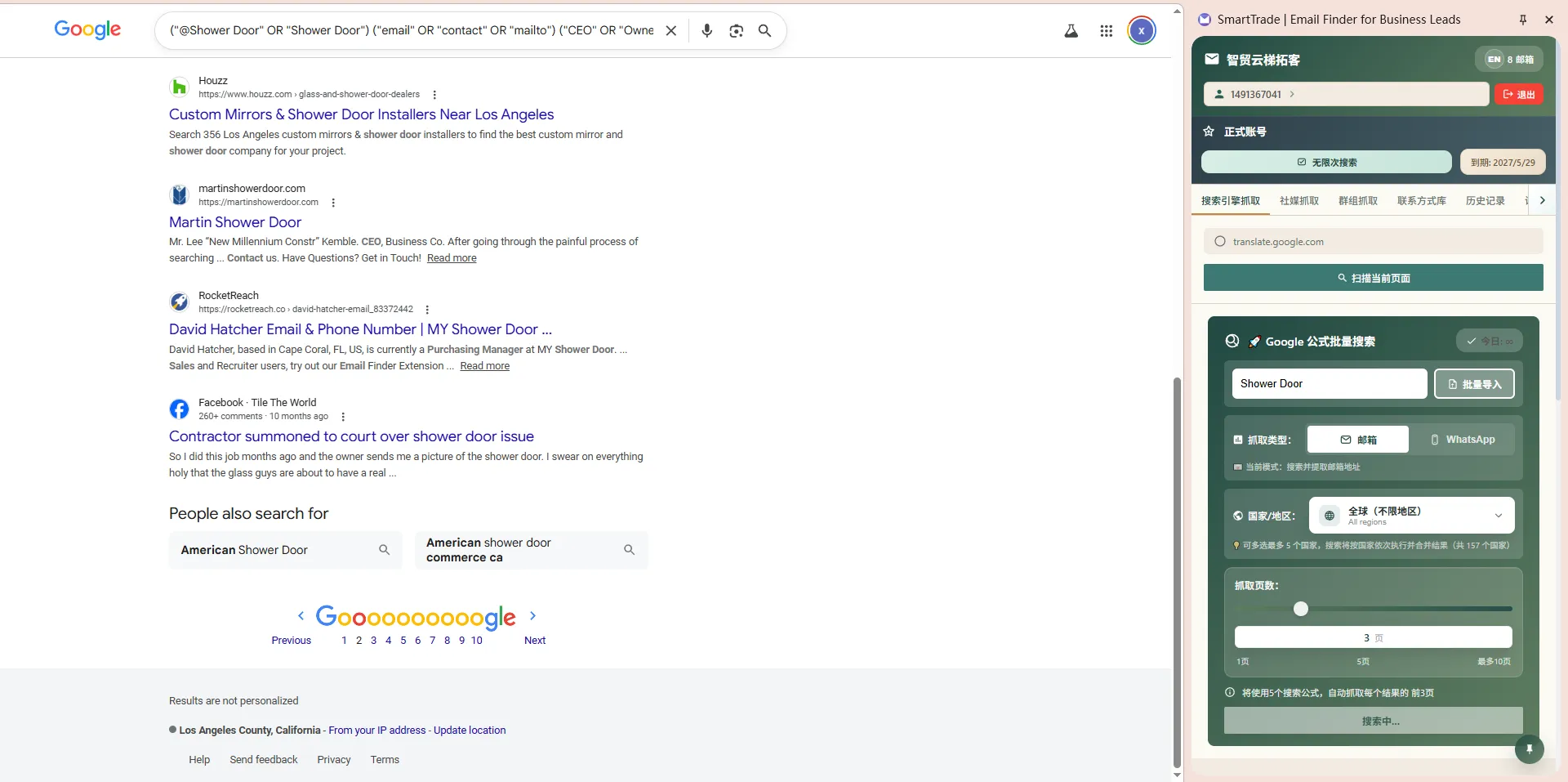Click Update location link
Image resolution: width=1568 pixels, height=782 pixels.
470,731
